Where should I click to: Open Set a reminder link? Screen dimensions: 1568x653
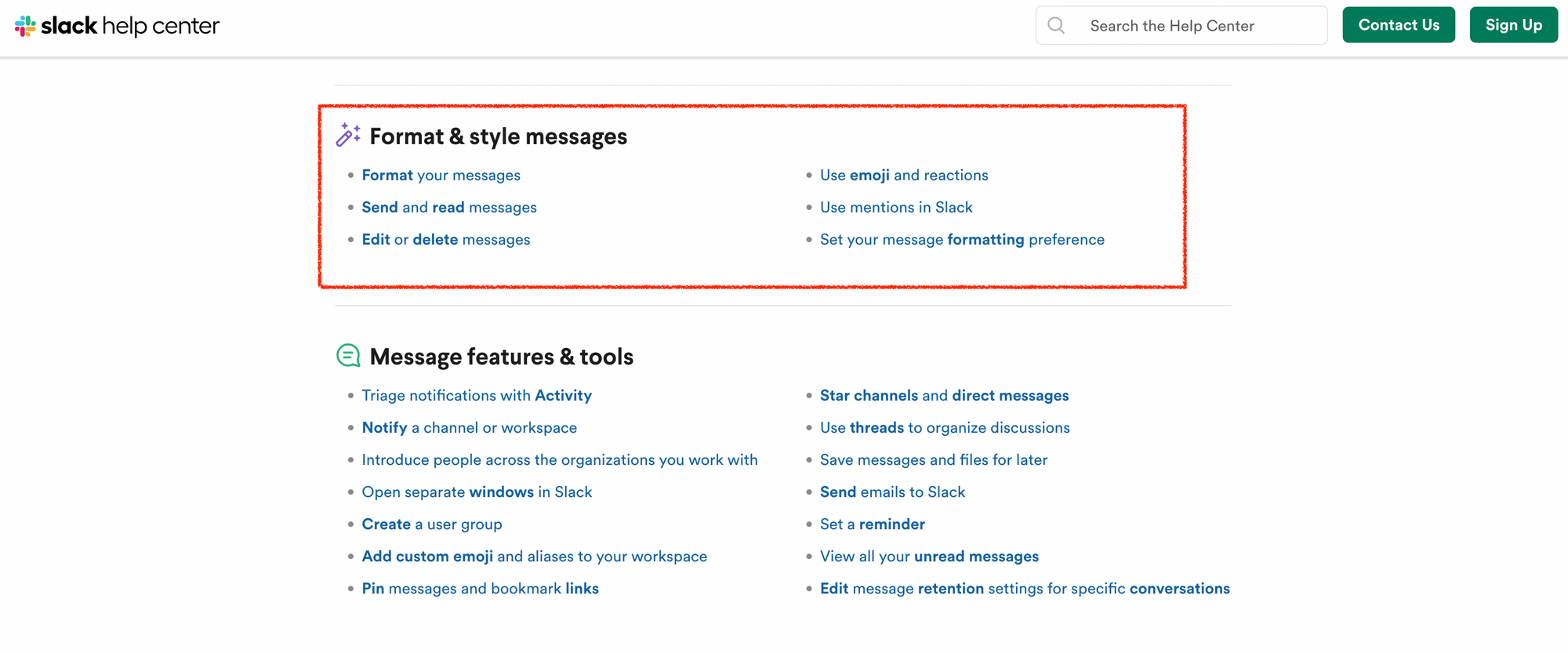(873, 524)
